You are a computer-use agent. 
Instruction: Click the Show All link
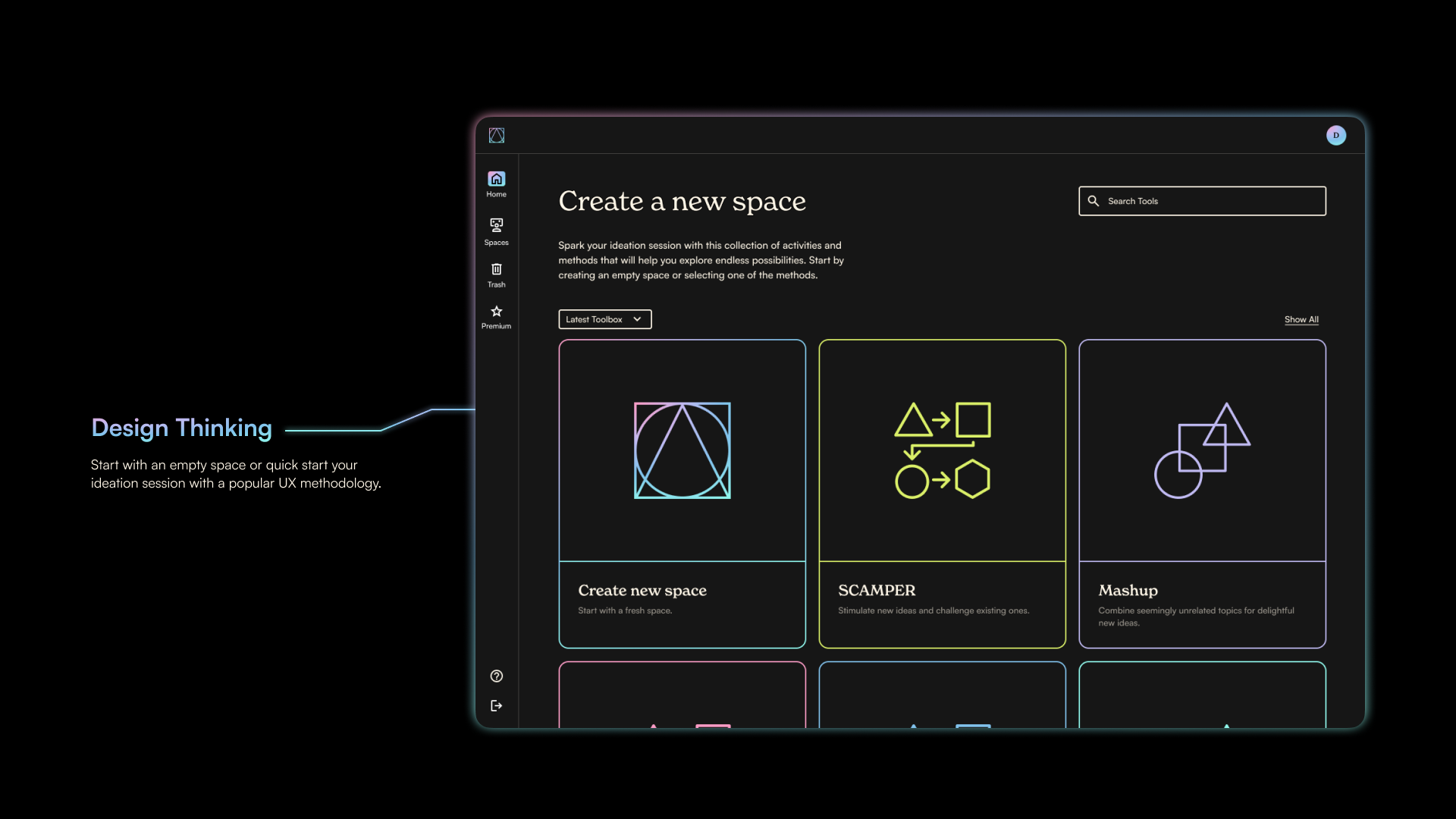point(1301,319)
